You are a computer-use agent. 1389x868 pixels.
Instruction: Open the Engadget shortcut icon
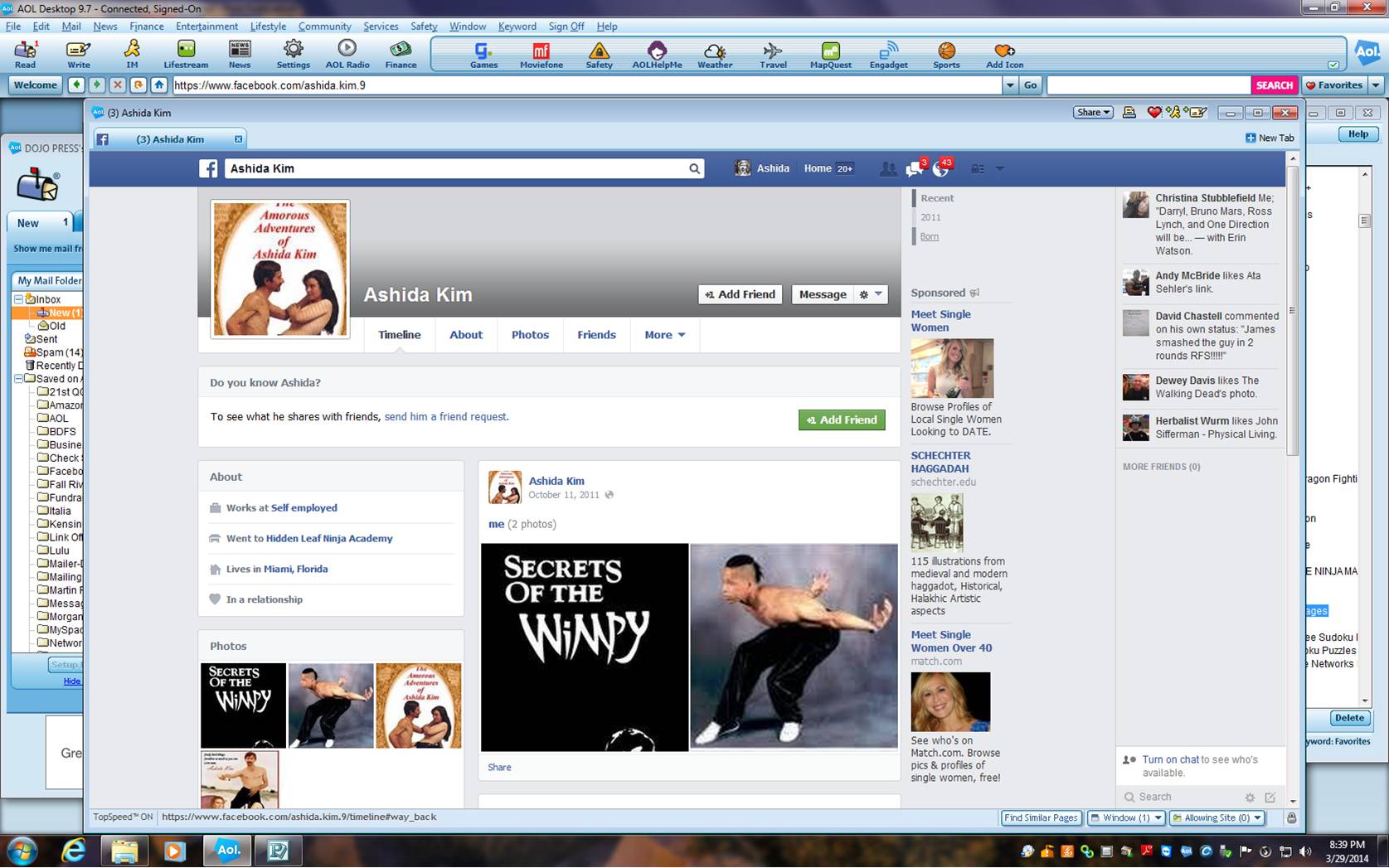click(x=888, y=55)
